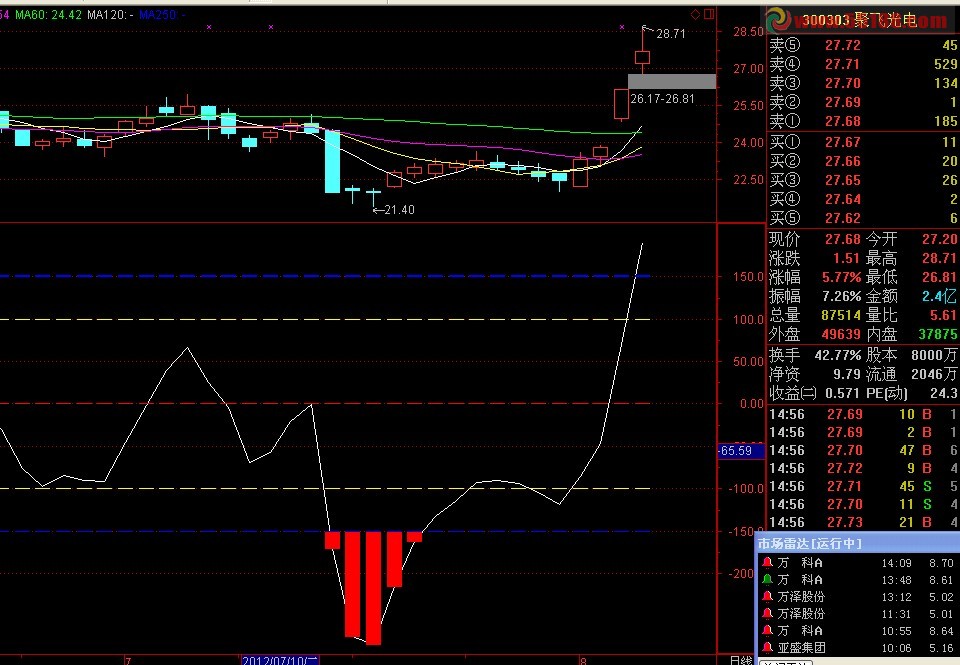
Task: Click the 外盘 value 49639
Action: click(841, 334)
